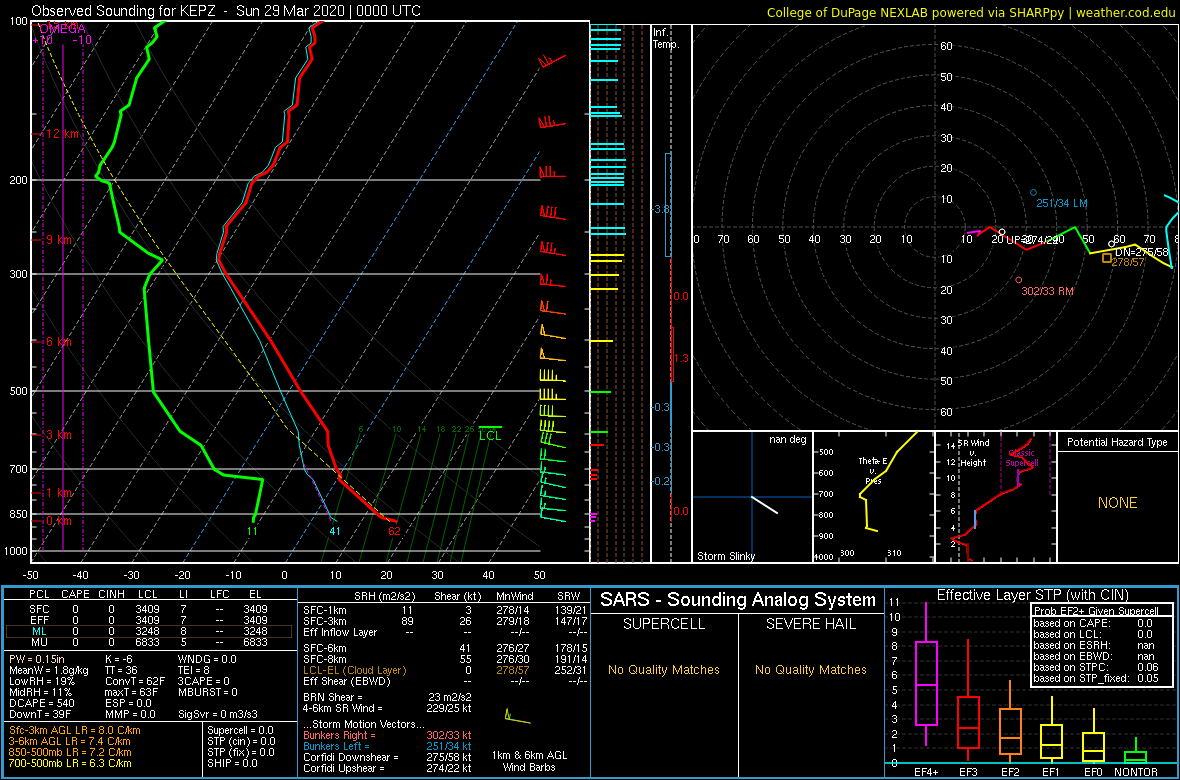Screen dimensions: 1180x780
Task: Open the Storm Slinky inset
Action: (751, 497)
